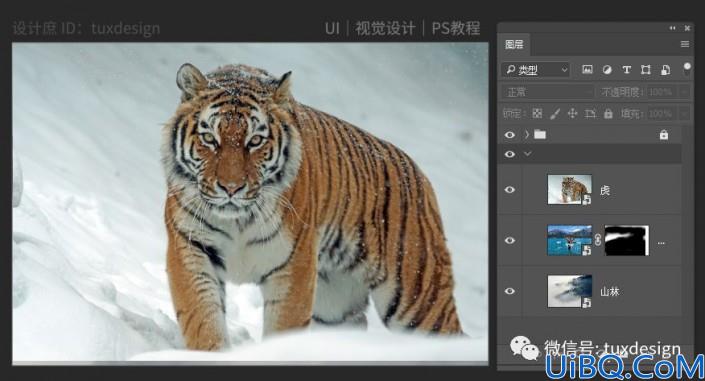Hide the 虎 layer

[x=510, y=190]
